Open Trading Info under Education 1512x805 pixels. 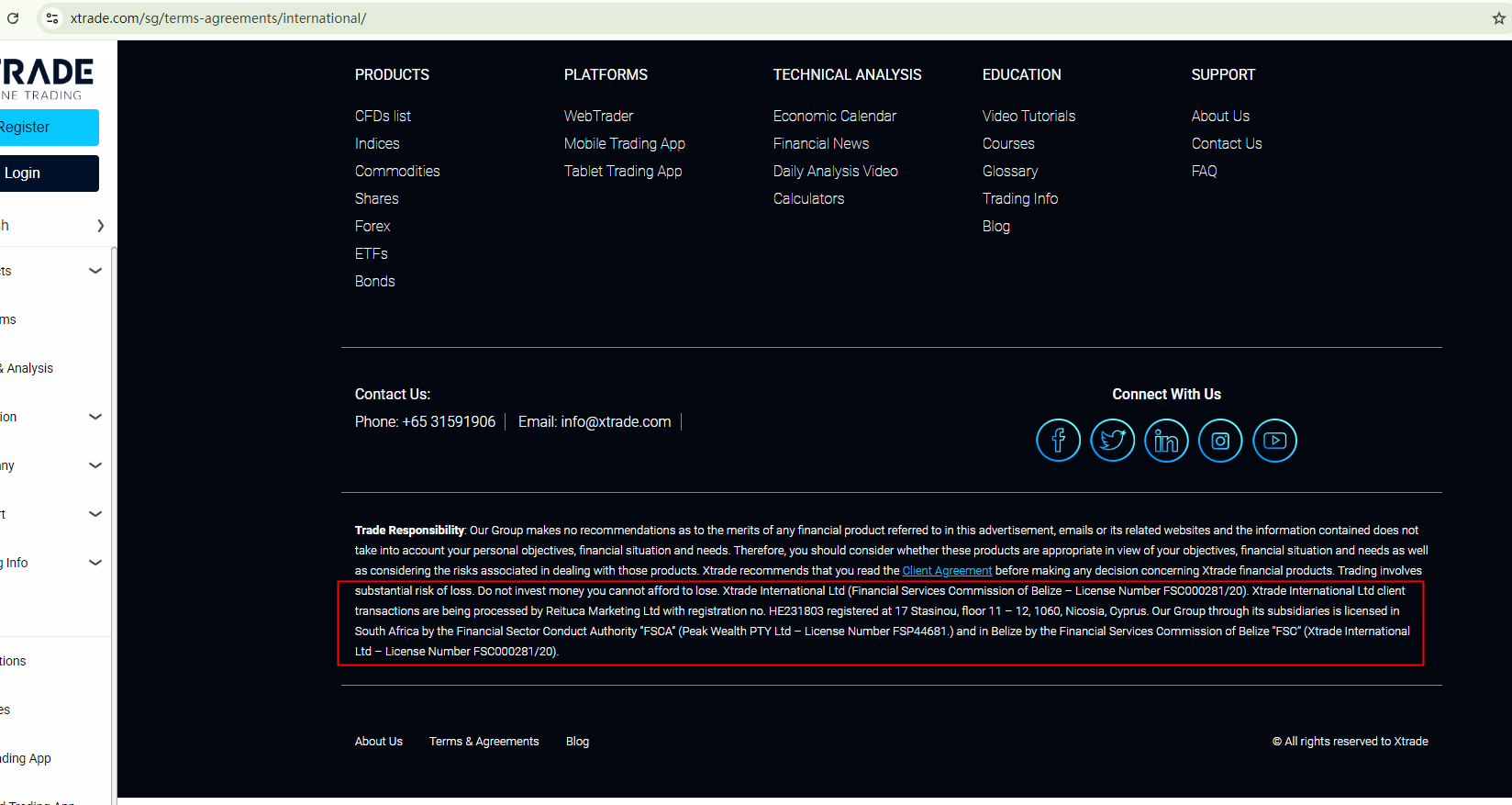(1020, 199)
